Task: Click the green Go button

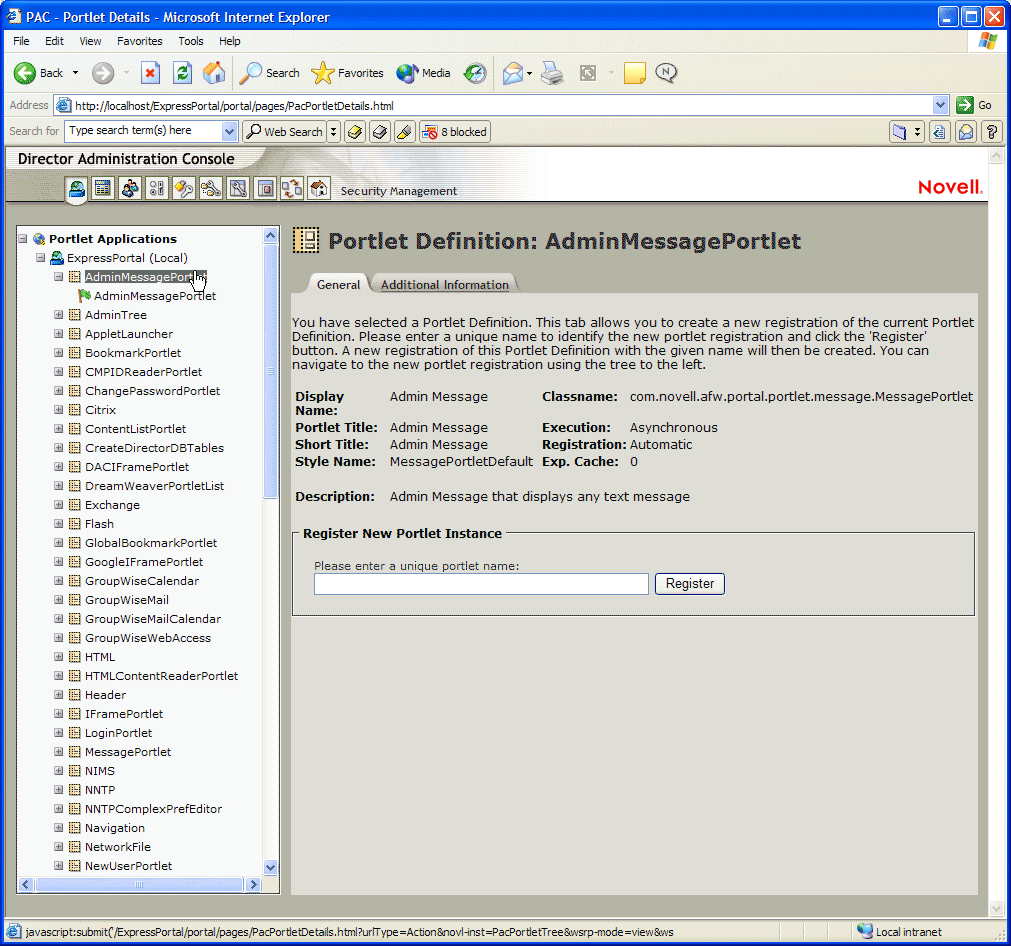Action: 974,105
